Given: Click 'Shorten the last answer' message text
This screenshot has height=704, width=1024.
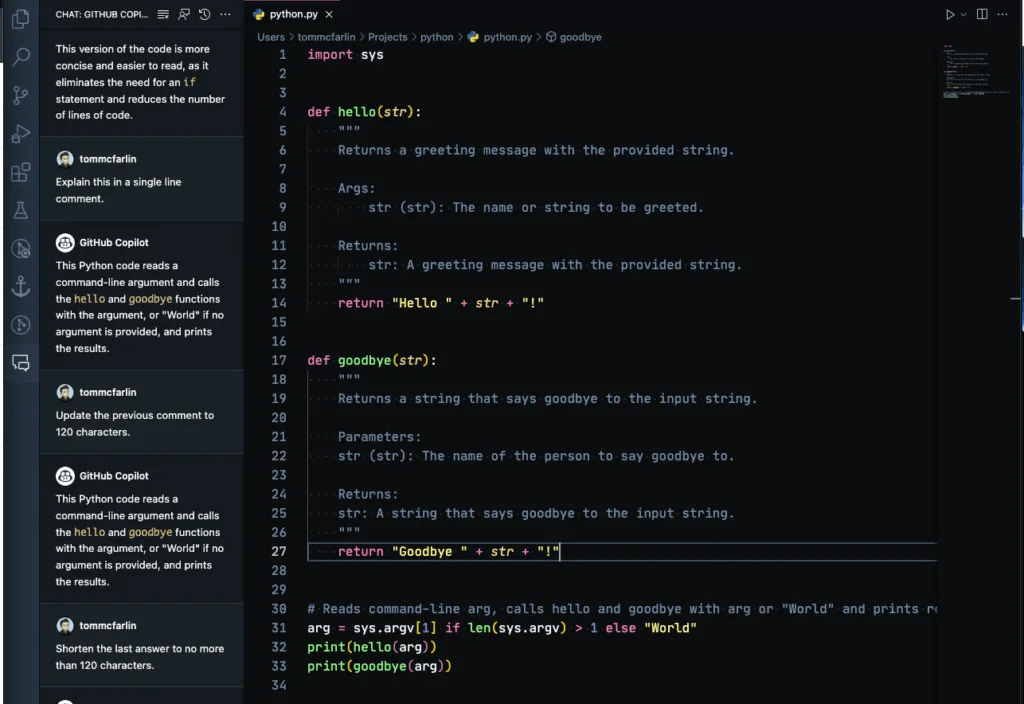Looking at the screenshot, I should (x=140, y=657).
